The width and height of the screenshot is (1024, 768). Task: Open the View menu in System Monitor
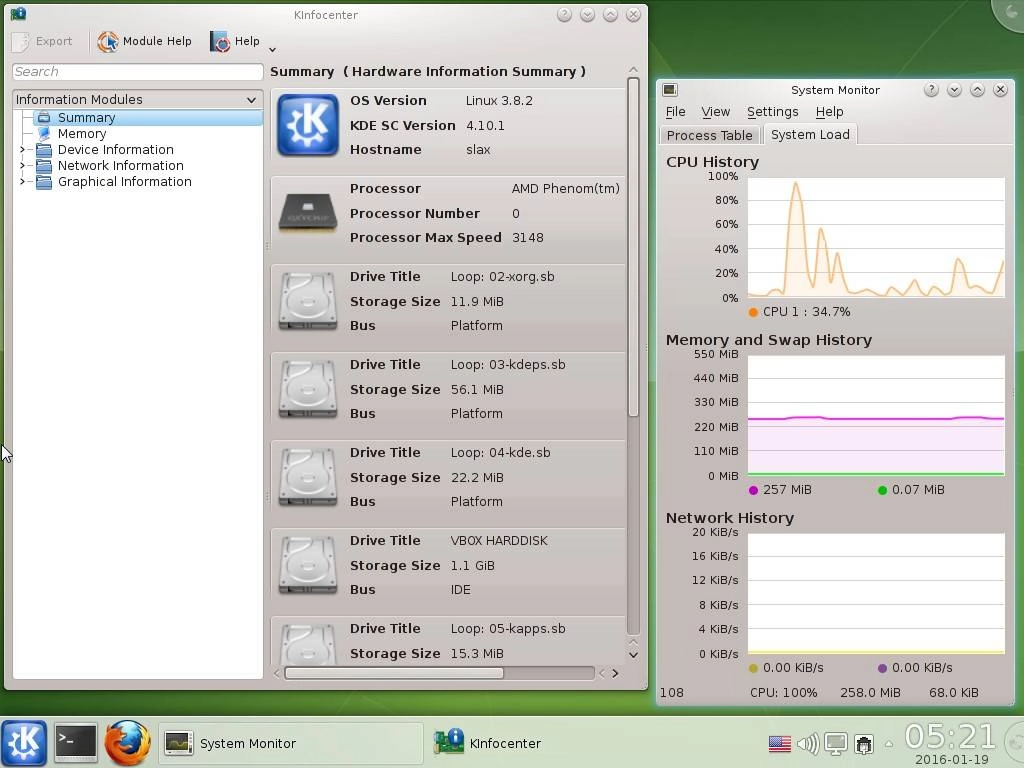(715, 112)
